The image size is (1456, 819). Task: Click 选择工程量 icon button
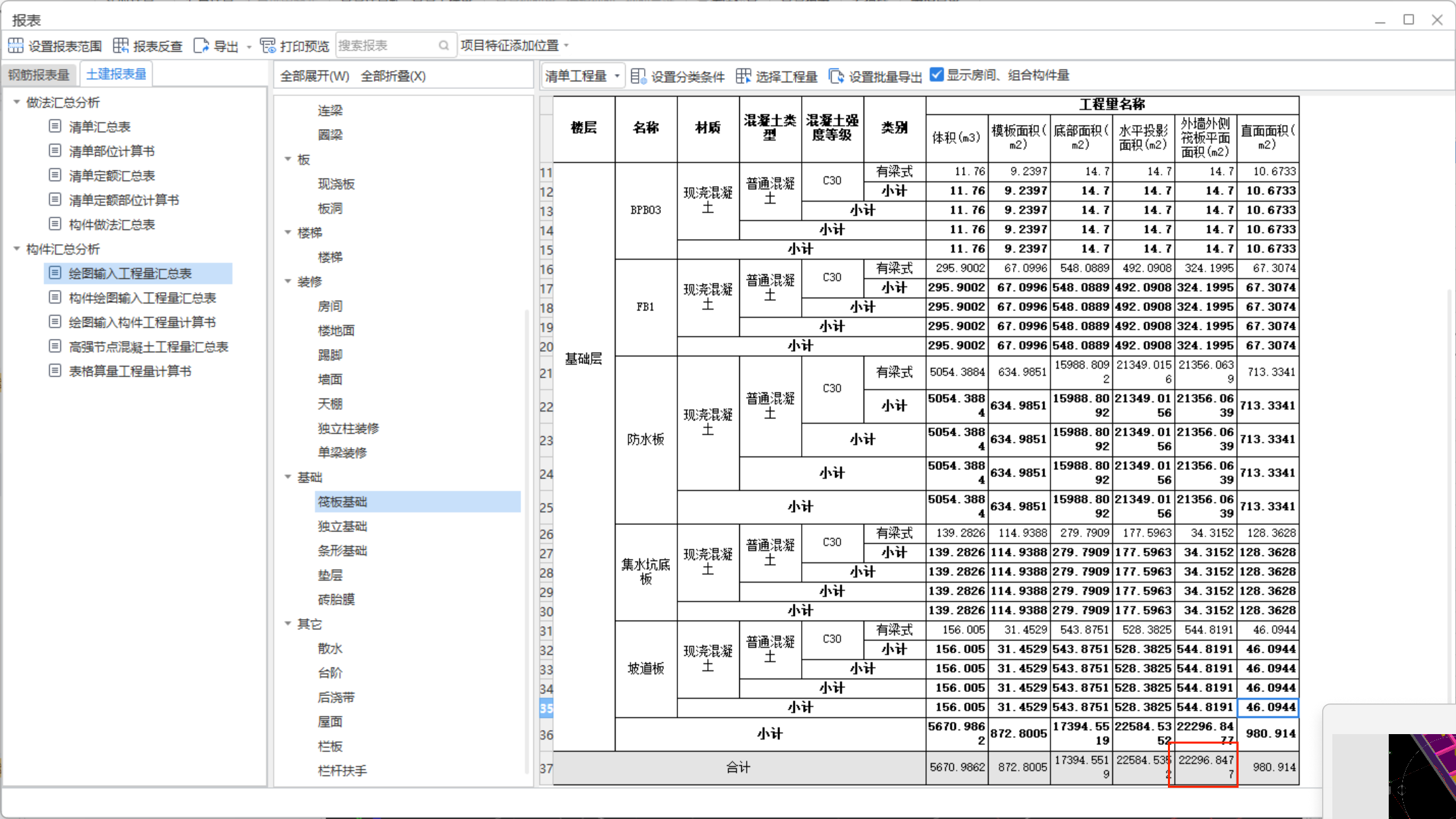[x=744, y=76]
